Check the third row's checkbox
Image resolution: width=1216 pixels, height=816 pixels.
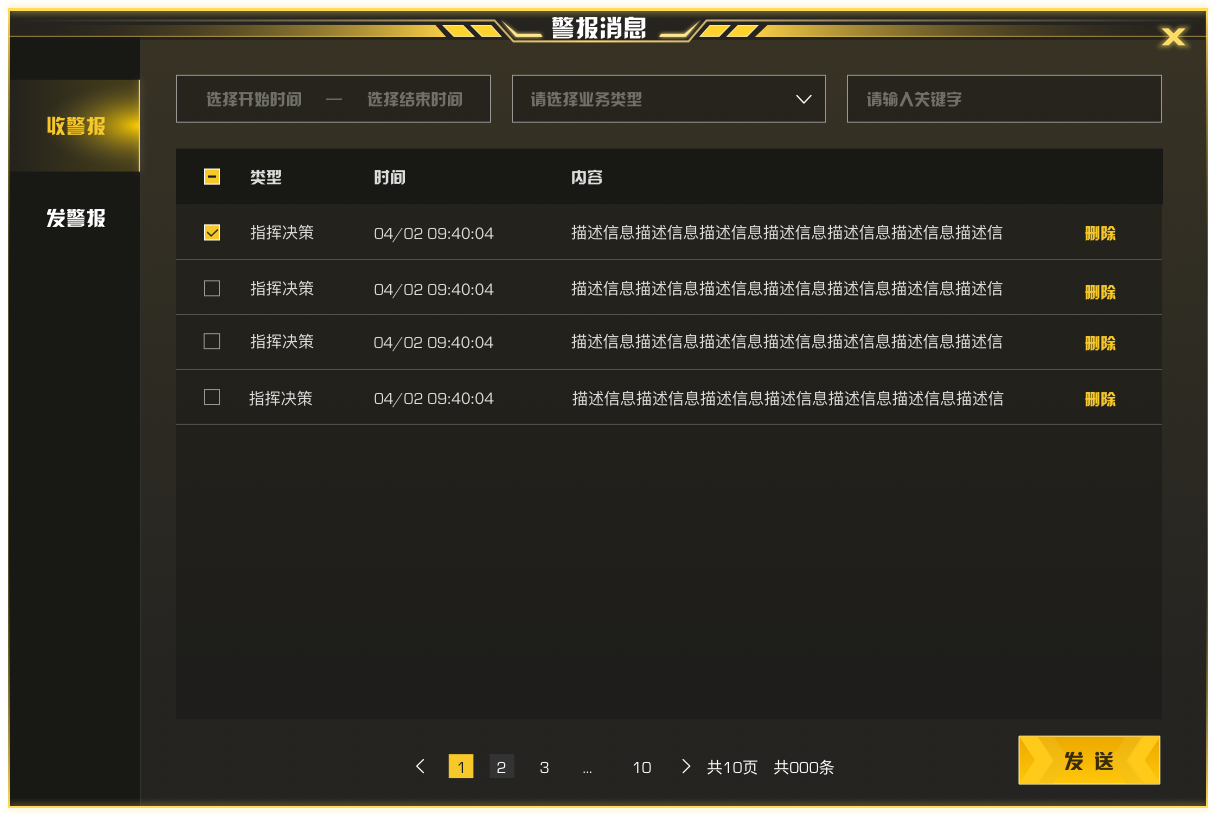point(212,341)
